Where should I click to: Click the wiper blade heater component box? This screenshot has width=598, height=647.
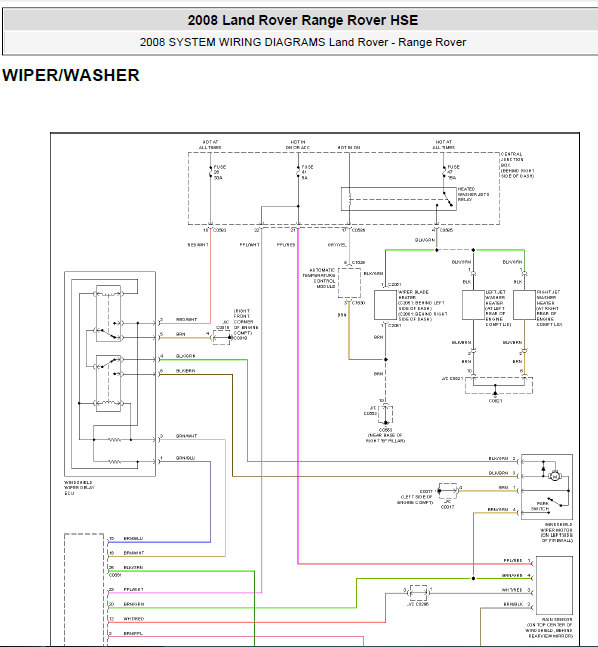point(385,305)
